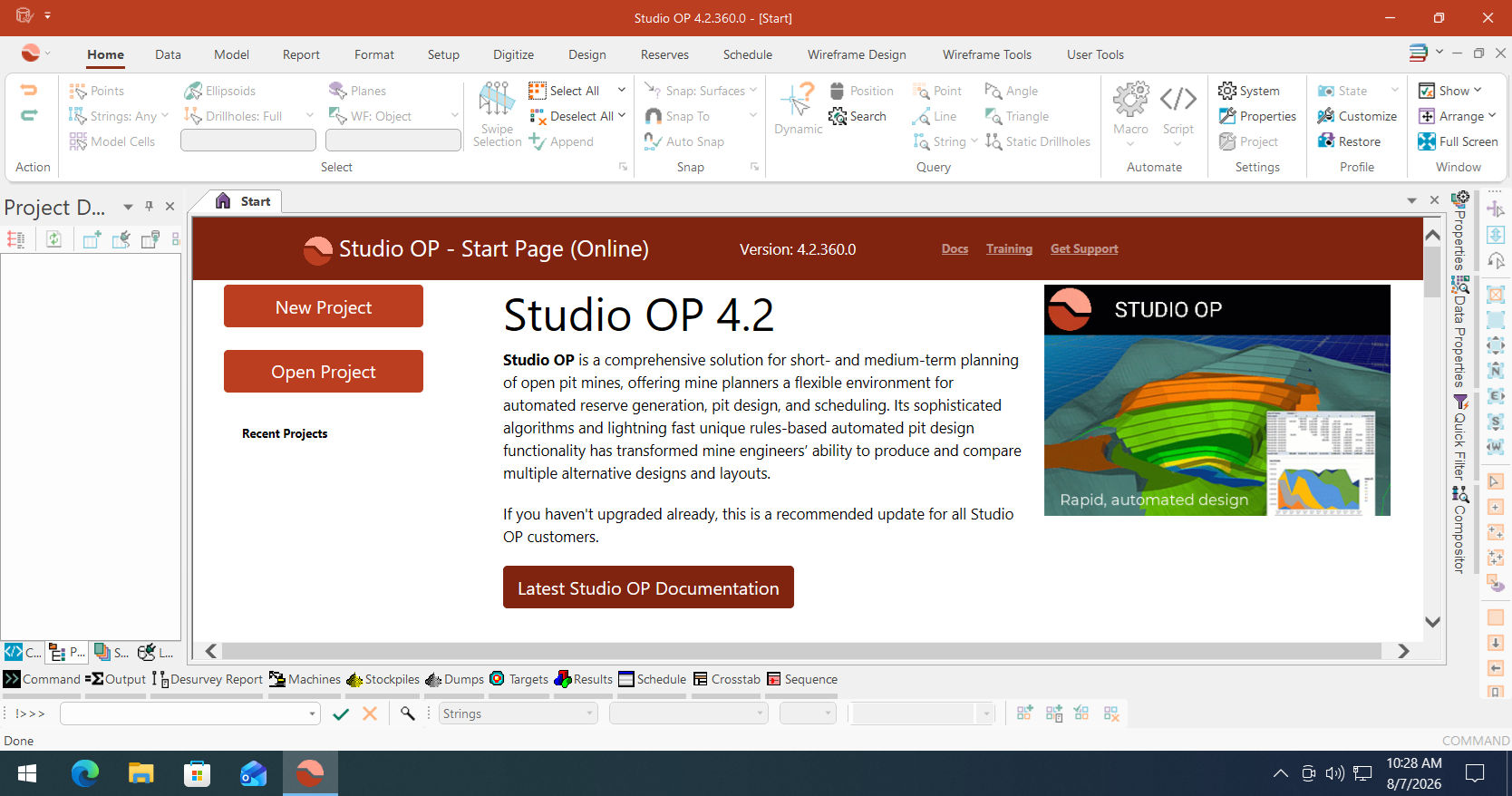This screenshot has height=796, width=1512.
Task: Open Latest Studio OP Documentation
Action: pos(648,588)
